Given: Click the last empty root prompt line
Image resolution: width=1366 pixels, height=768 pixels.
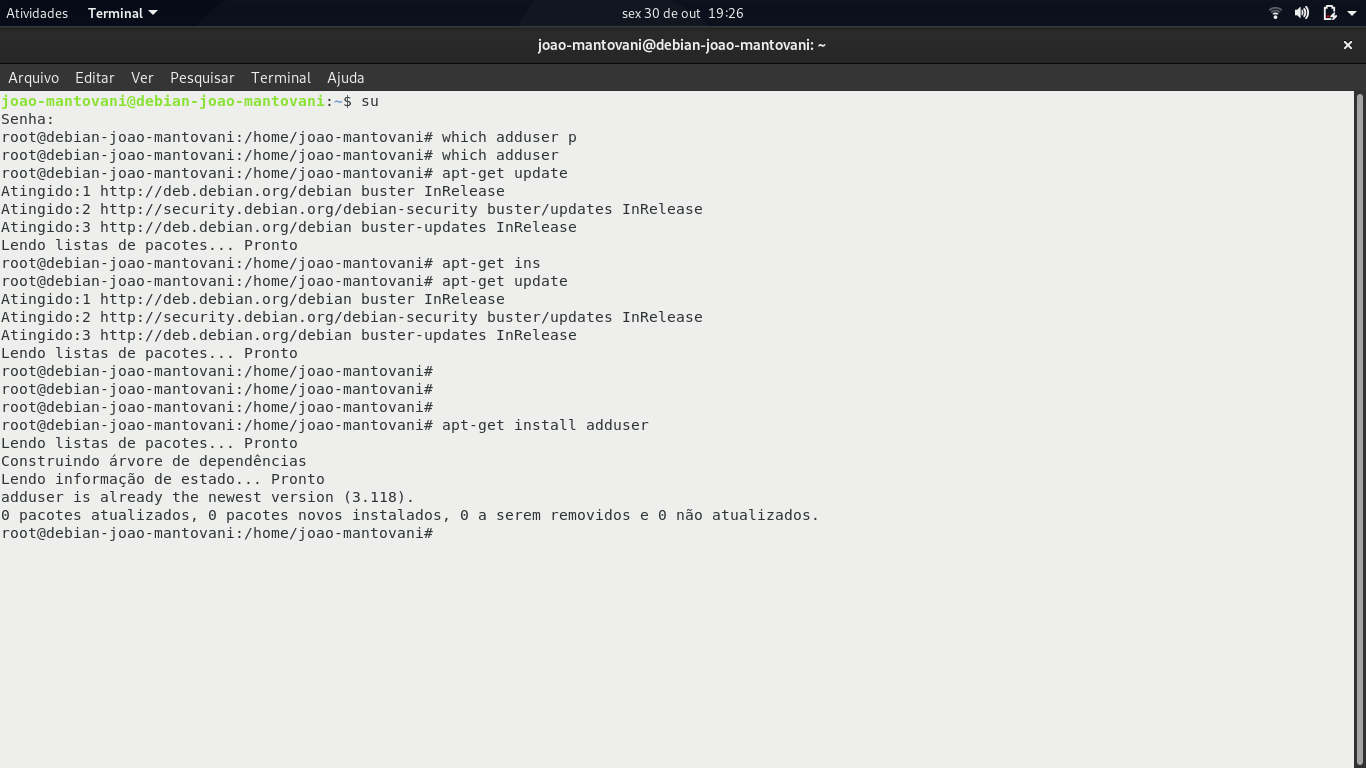Looking at the screenshot, I should (x=217, y=533).
